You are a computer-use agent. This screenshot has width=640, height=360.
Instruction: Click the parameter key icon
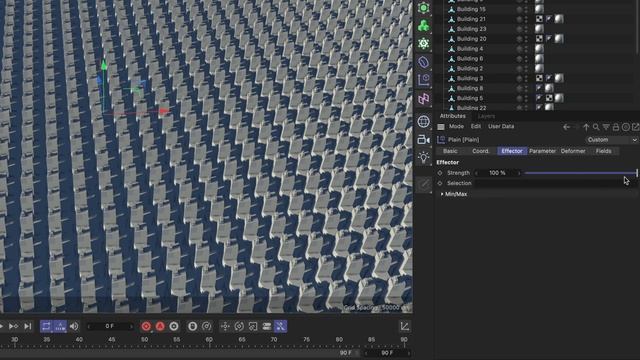pos(267,326)
